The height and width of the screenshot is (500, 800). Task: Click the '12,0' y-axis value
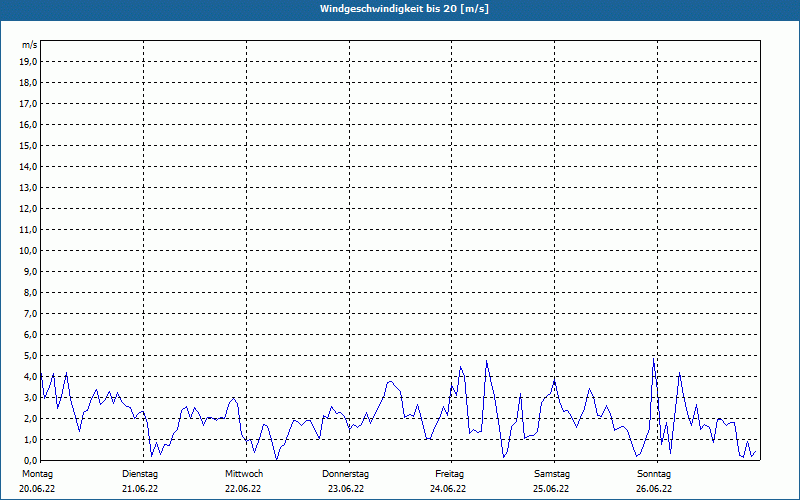click(29, 209)
